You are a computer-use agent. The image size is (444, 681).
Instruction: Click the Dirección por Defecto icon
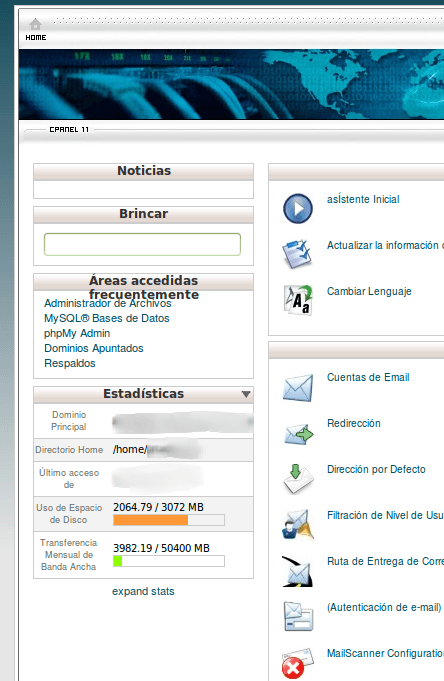point(298,479)
